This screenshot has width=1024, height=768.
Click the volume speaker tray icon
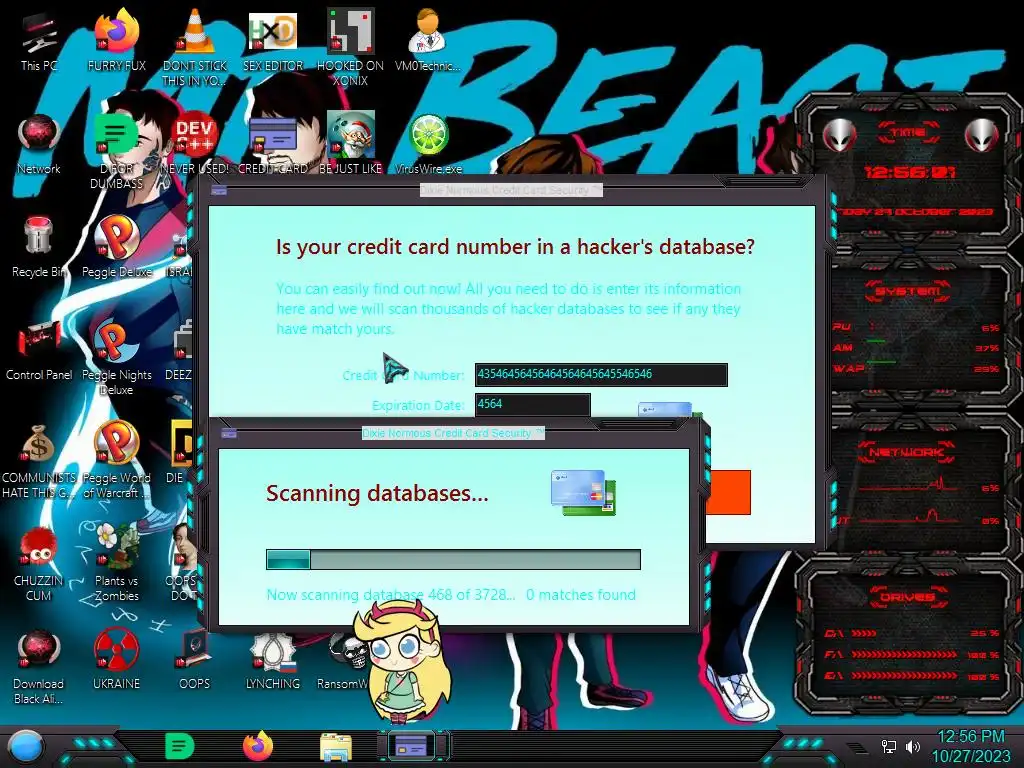(912, 746)
